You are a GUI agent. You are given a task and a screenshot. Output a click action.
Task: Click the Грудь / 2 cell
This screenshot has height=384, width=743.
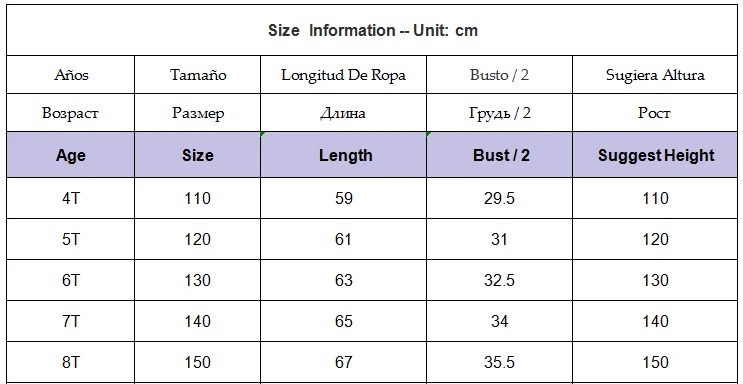tap(499, 113)
